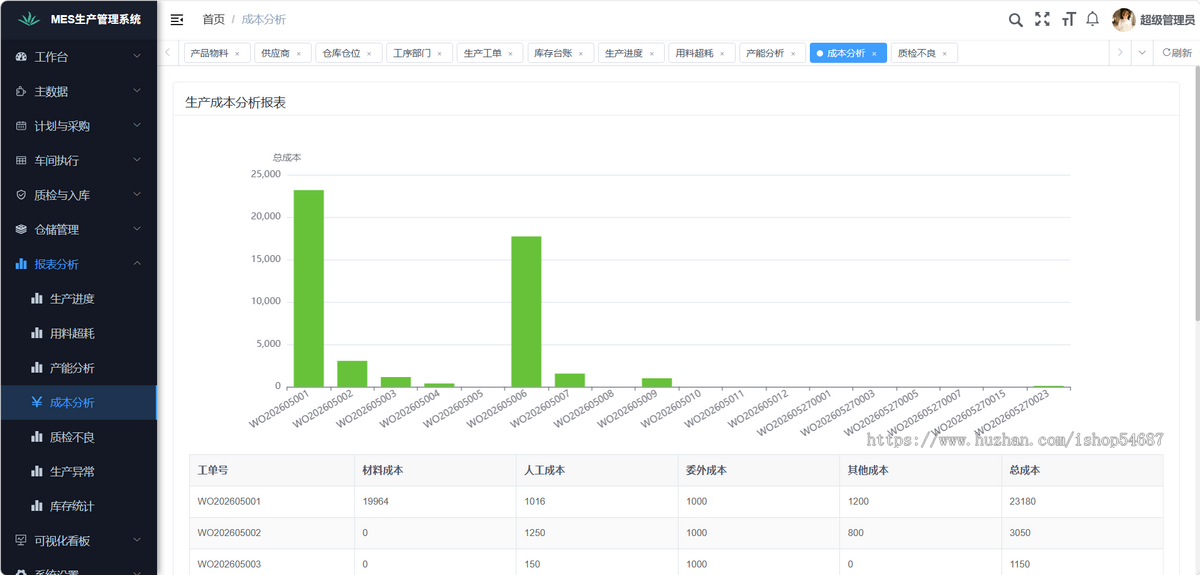Open 生产异常 in the sidebar
Image resolution: width=1200 pixels, height=575 pixels.
[x=78, y=471]
